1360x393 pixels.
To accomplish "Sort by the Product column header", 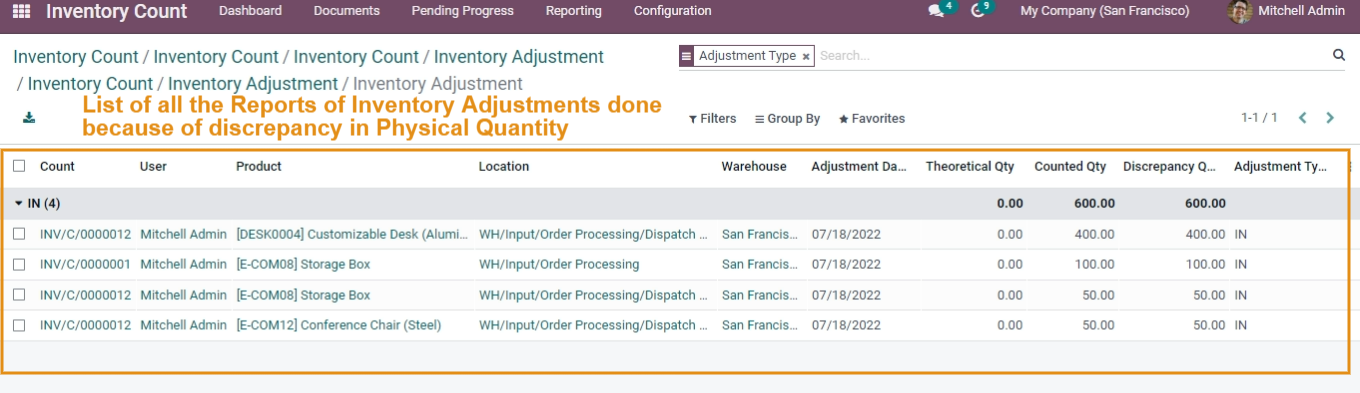I will 259,166.
